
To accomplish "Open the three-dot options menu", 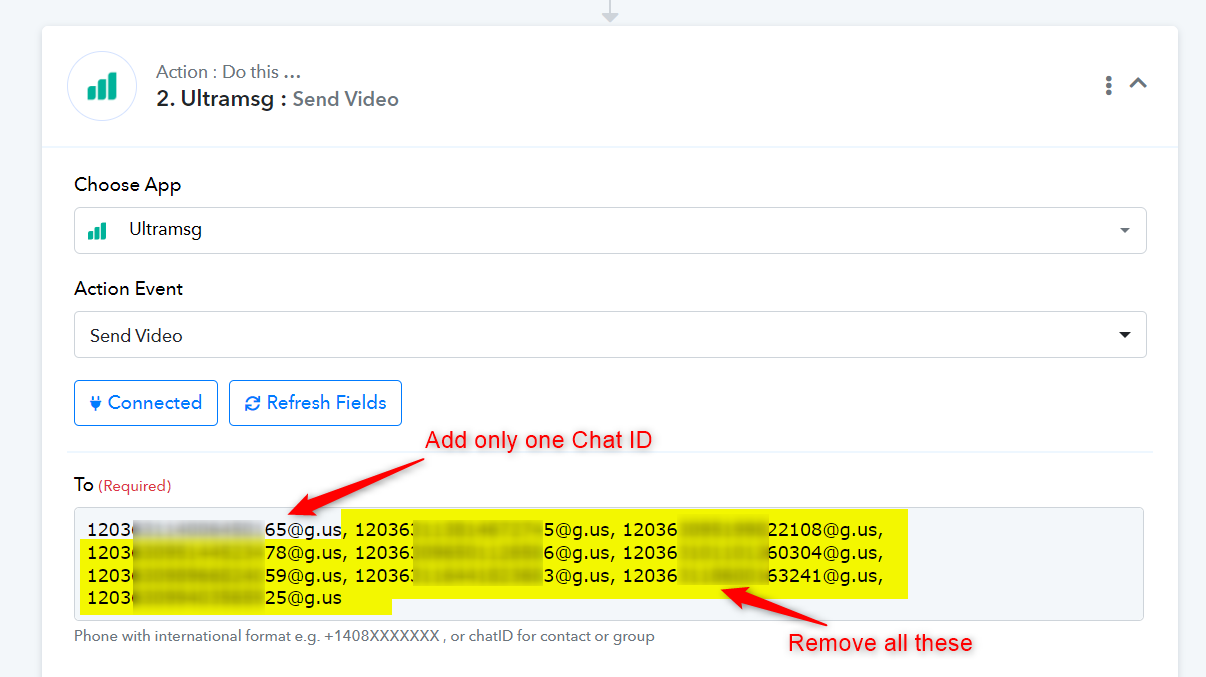I will point(1108,85).
